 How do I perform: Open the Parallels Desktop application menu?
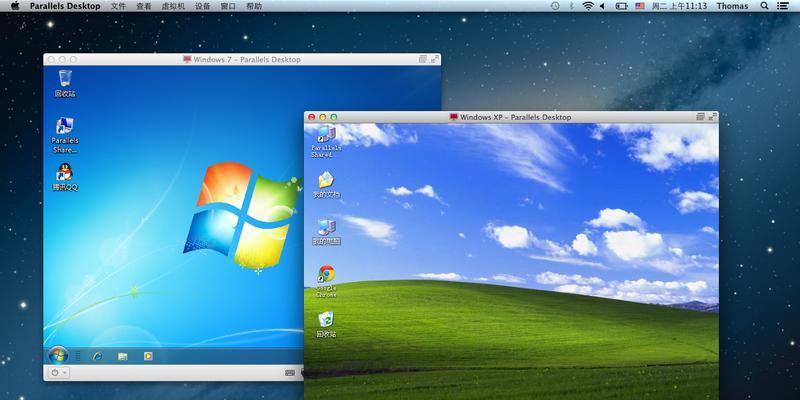65,6
